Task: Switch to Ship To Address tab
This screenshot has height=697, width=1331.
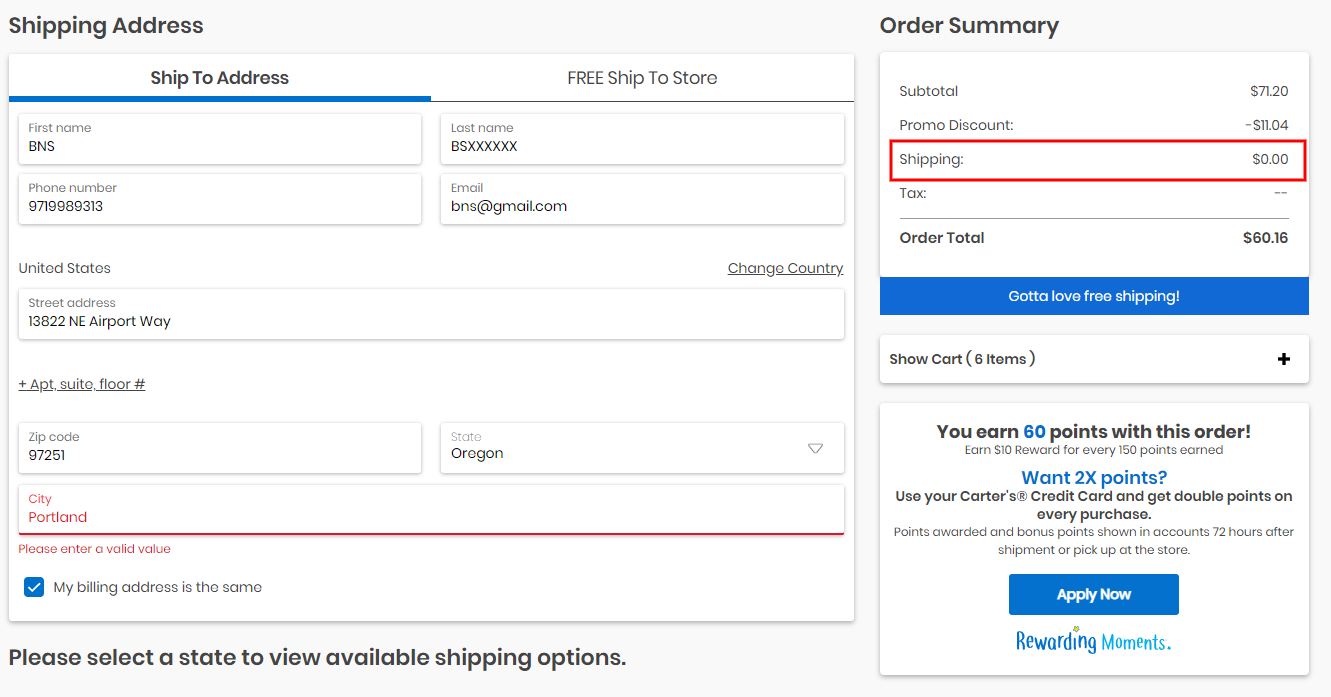Action: click(220, 78)
